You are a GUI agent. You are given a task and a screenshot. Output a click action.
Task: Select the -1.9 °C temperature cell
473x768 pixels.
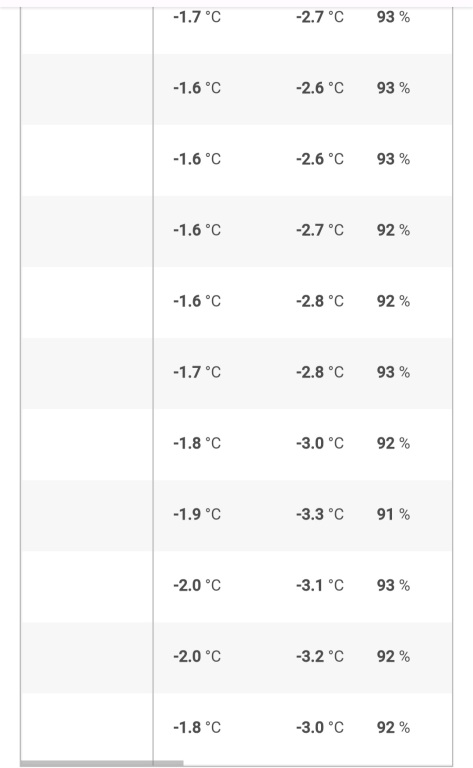coord(197,514)
